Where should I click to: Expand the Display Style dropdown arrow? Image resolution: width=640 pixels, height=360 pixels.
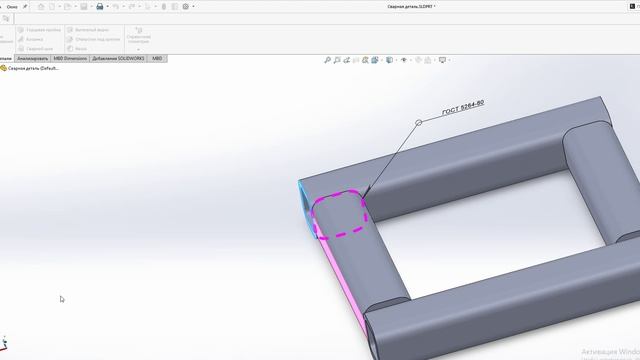pos(396,60)
